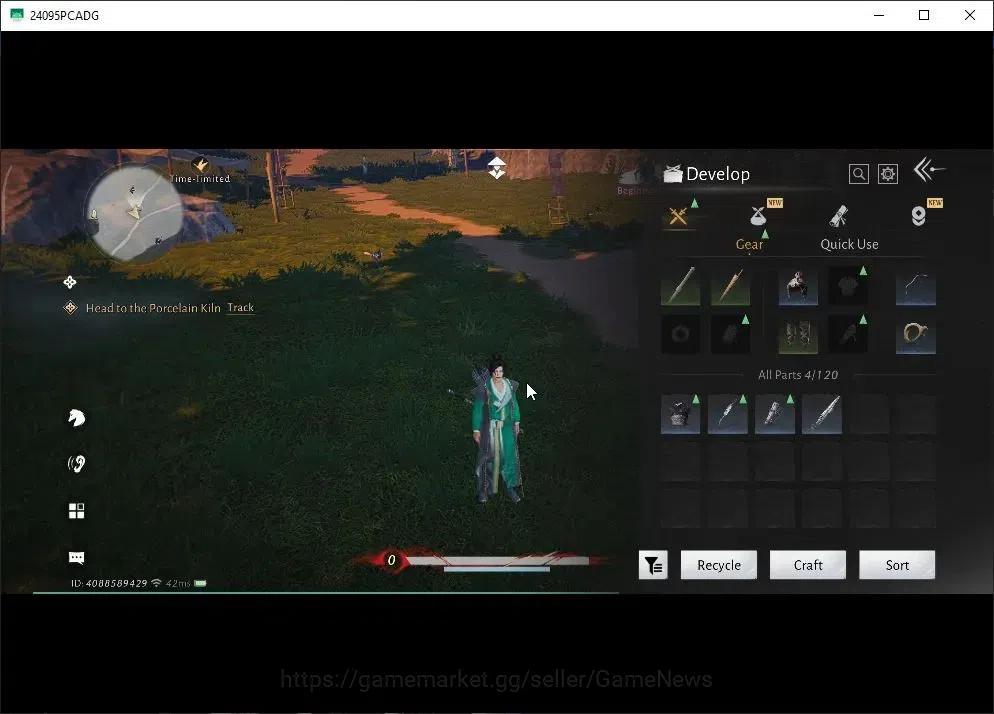The image size is (994, 714).
Task: Click the Recycle button
Action: tap(719, 565)
